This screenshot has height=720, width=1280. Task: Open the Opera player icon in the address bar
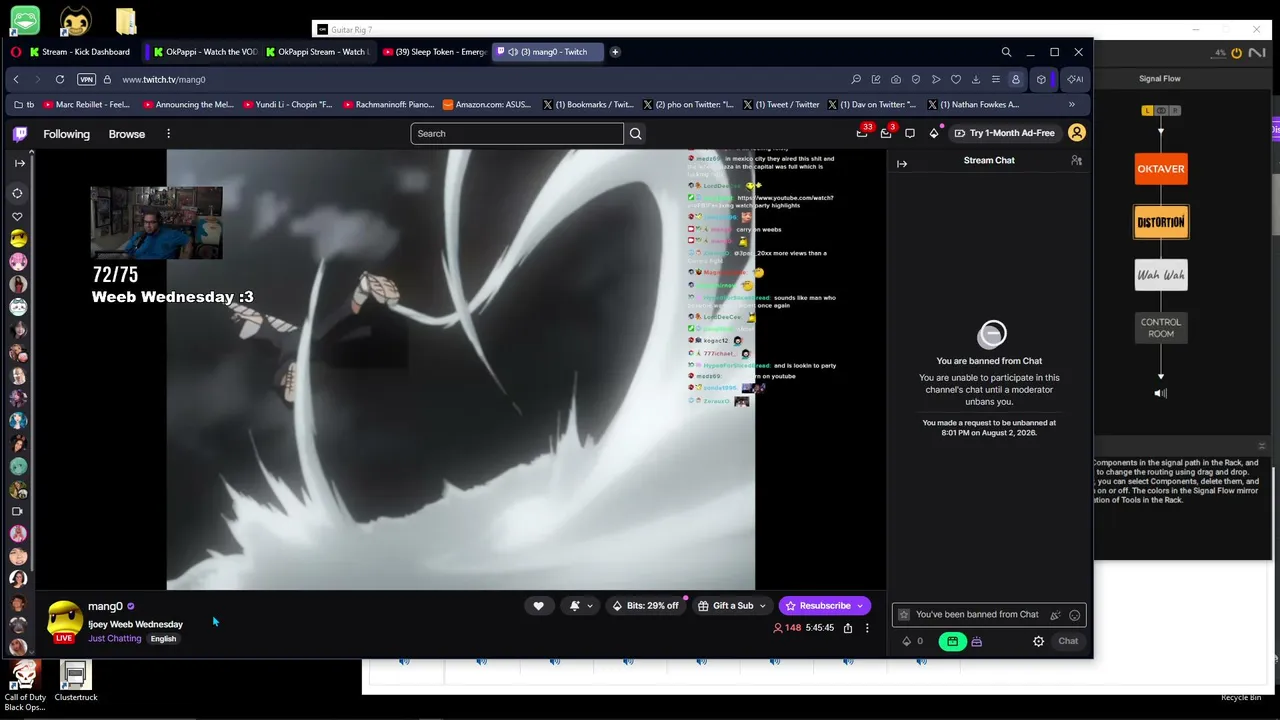pos(936,79)
